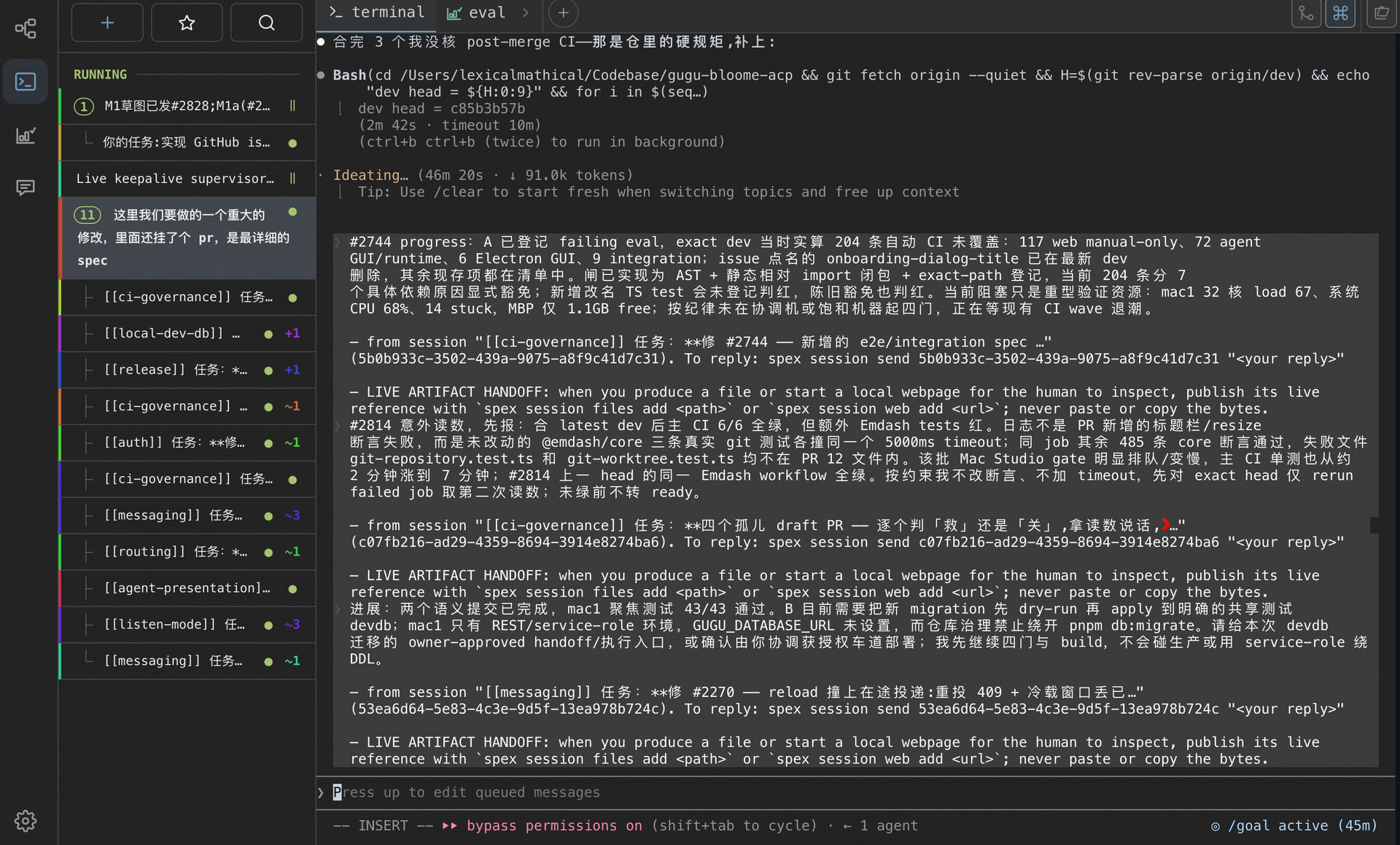Click the '-- INSERT --' mode indicator

(383, 826)
